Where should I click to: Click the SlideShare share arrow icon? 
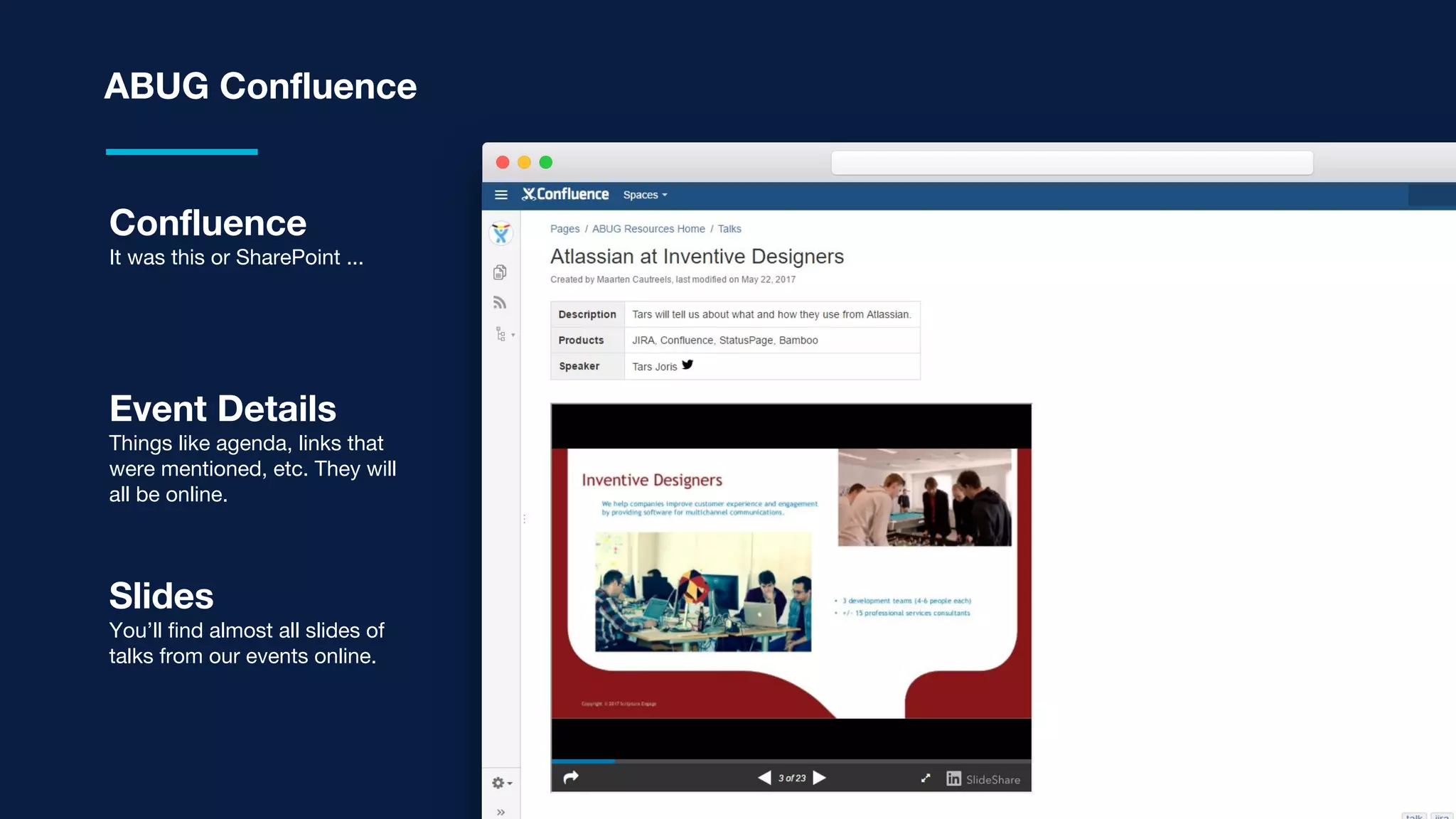(x=571, y=778)
